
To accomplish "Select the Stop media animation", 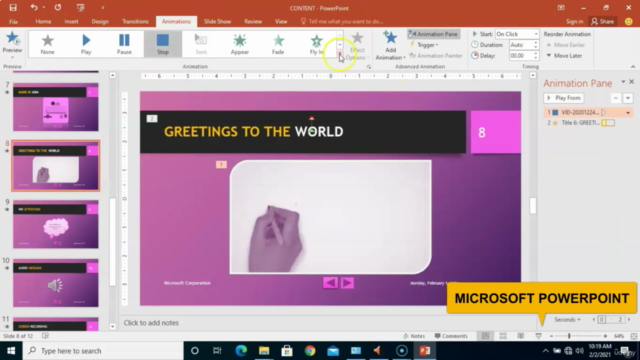I will [x=162, y=44].
